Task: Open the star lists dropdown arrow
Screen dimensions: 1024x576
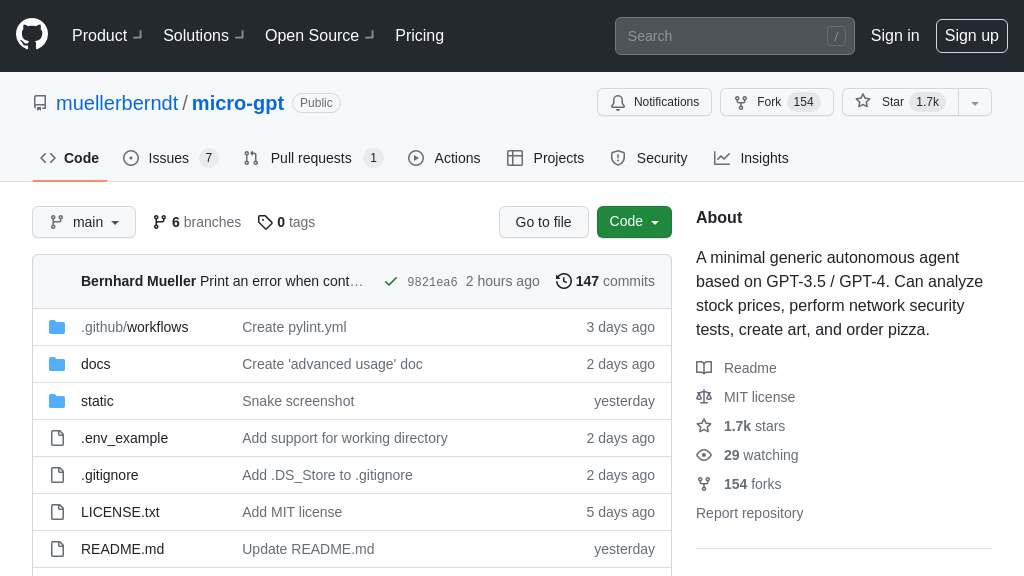Action: point(975,102)
